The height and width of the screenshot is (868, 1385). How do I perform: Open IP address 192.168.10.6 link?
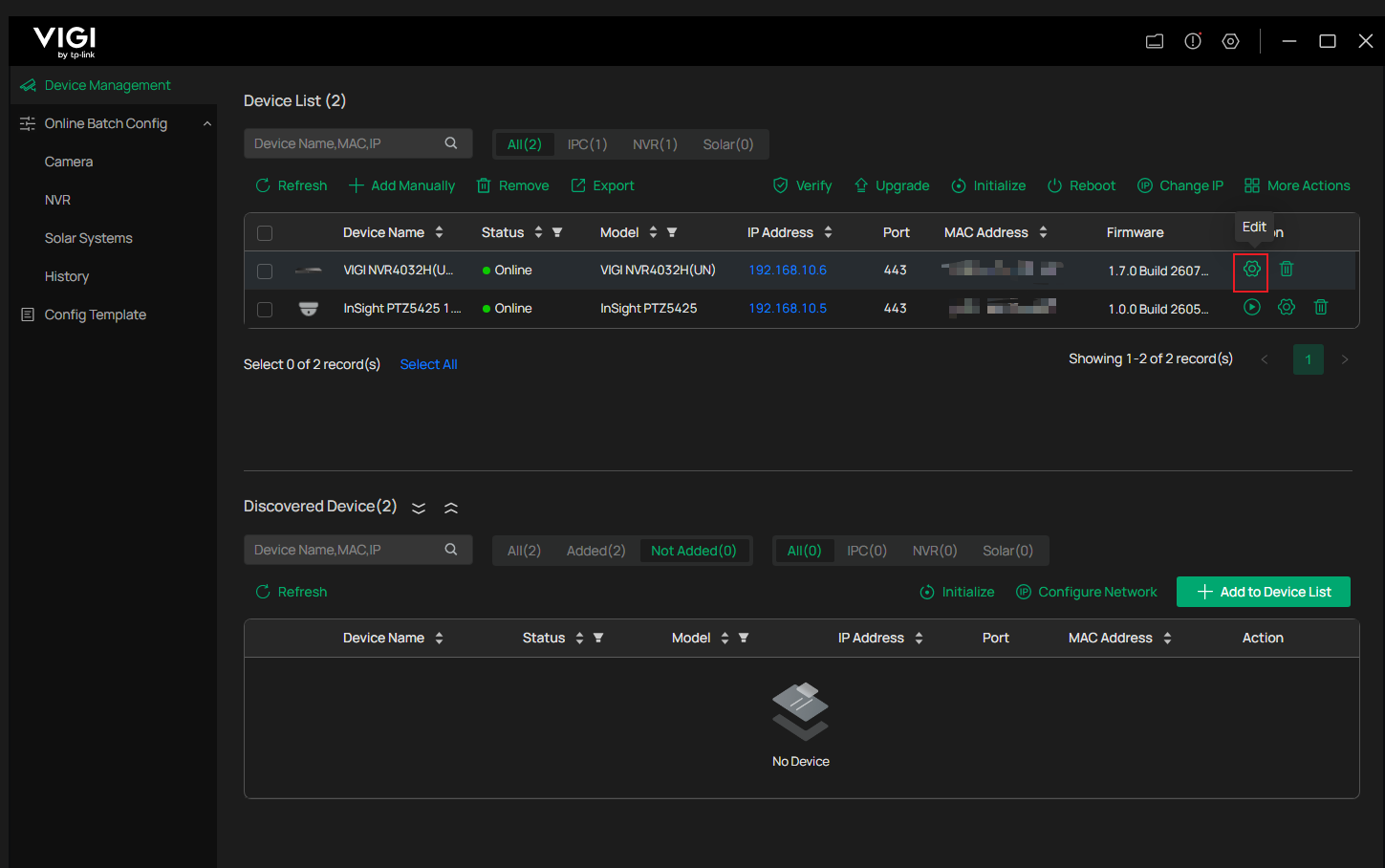(788, 271)
